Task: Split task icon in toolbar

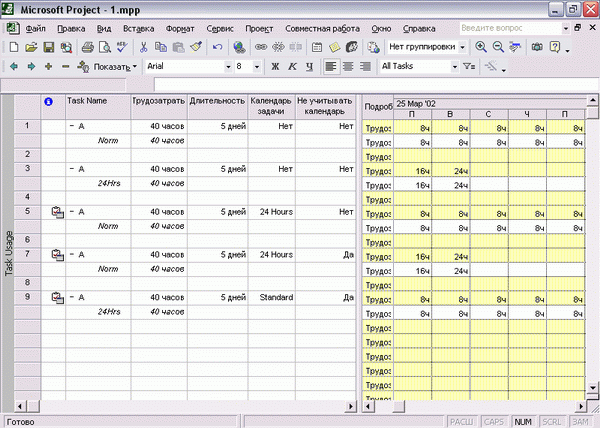Action: pos(295,47)
